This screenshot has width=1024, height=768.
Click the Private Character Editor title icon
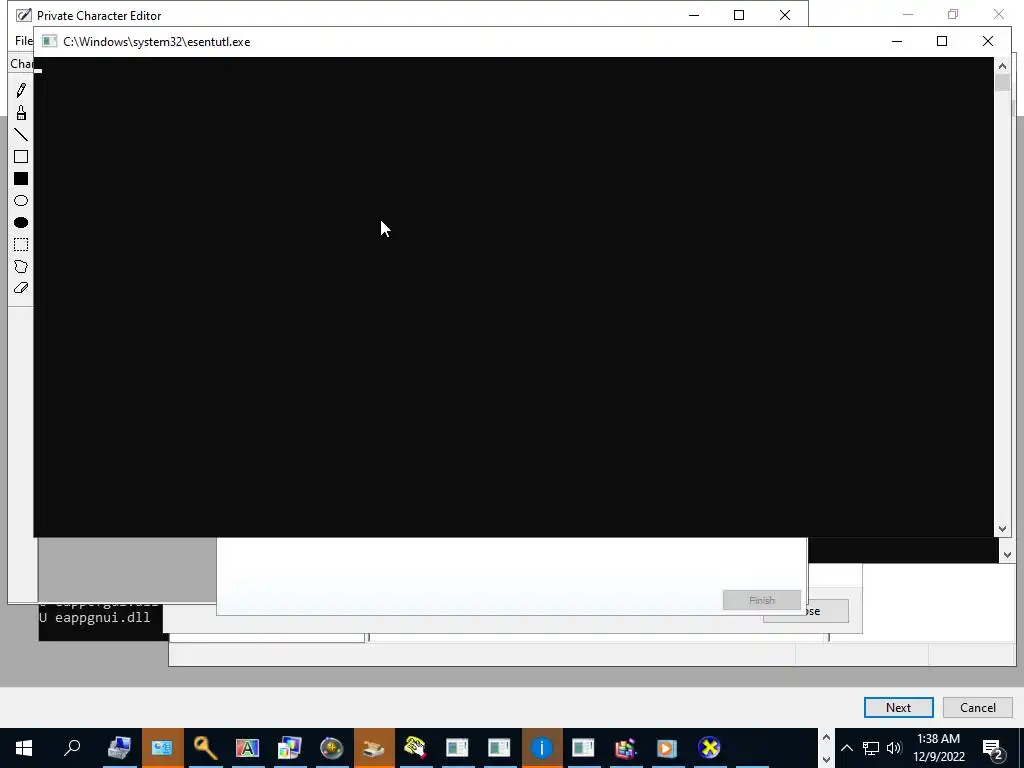pyautogui.click(x=24, y=15)
